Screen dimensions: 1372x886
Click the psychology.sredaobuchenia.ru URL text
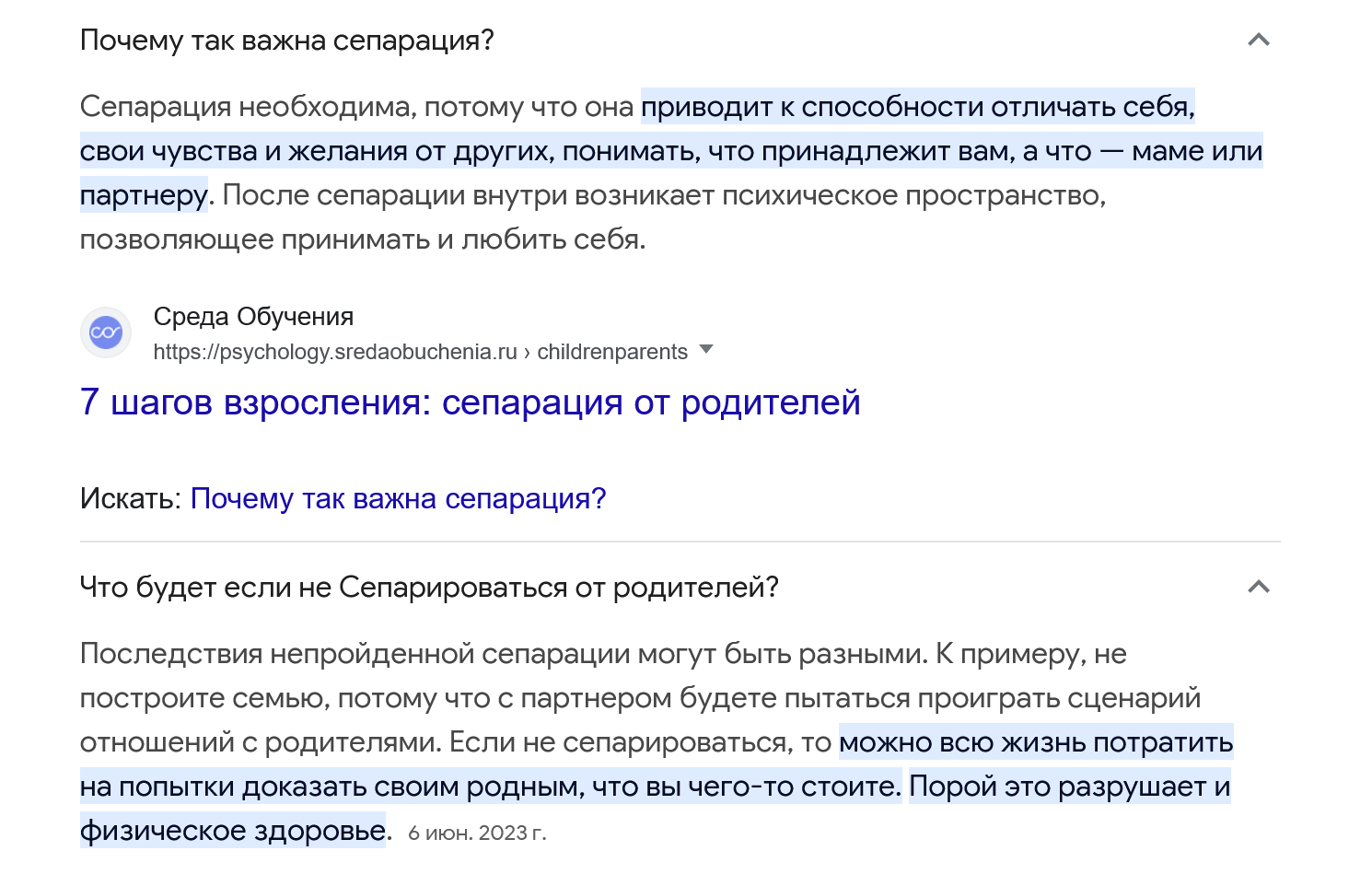click(x=335, y=352)
